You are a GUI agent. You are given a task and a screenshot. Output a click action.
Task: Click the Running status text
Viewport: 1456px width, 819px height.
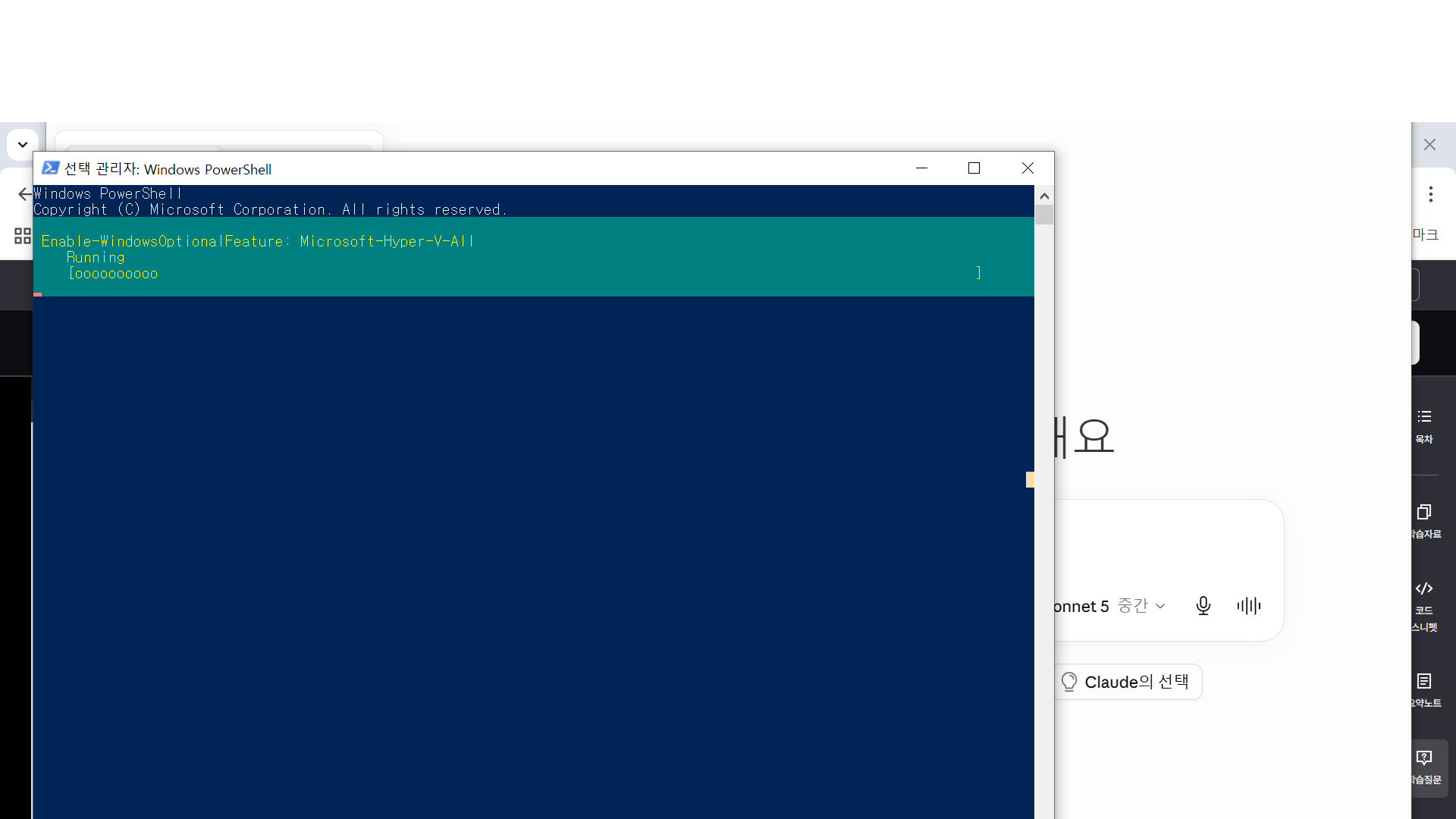pyautogui.click(x=96, y=258)
